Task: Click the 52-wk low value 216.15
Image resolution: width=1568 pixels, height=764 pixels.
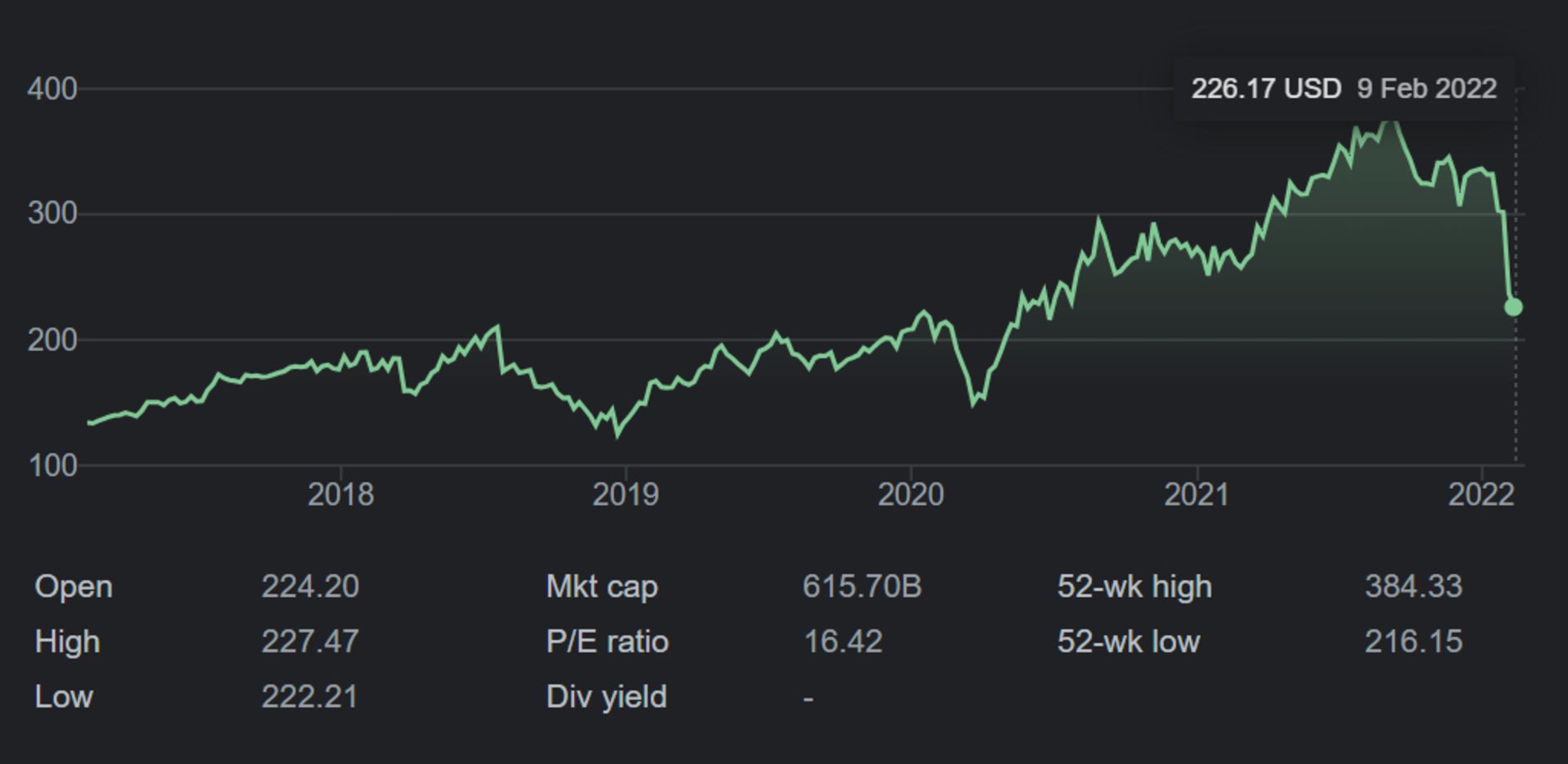Action: point(1413,642)
